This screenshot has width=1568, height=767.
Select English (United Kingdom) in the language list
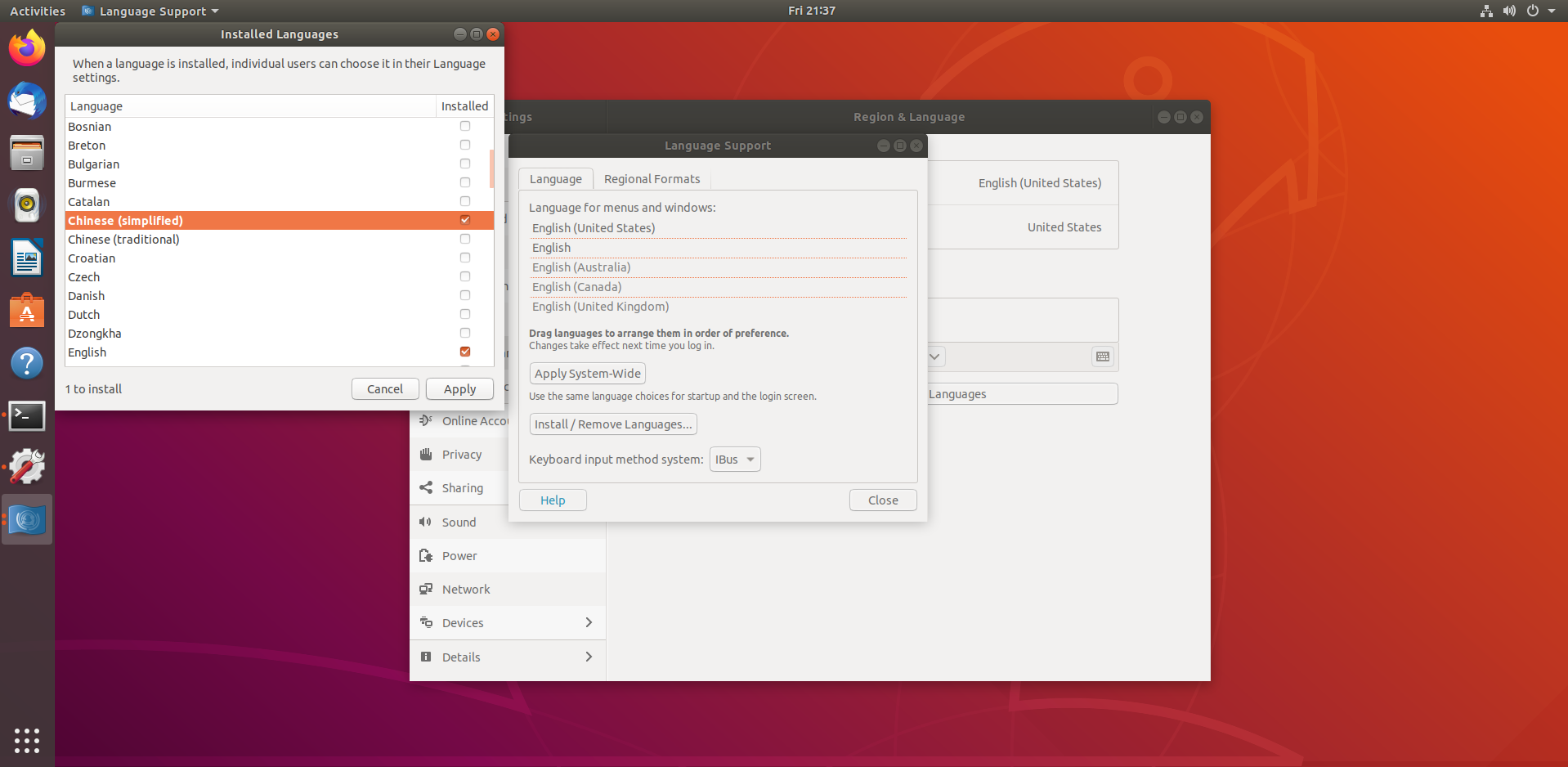[718, 307]
